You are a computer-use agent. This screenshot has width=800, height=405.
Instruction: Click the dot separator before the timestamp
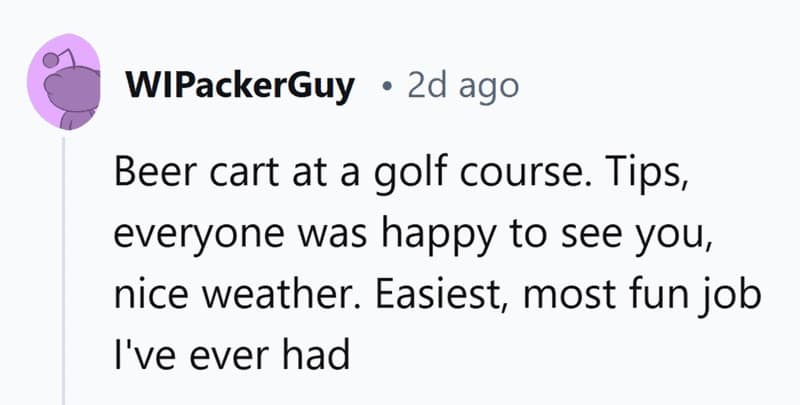point(385,88)
